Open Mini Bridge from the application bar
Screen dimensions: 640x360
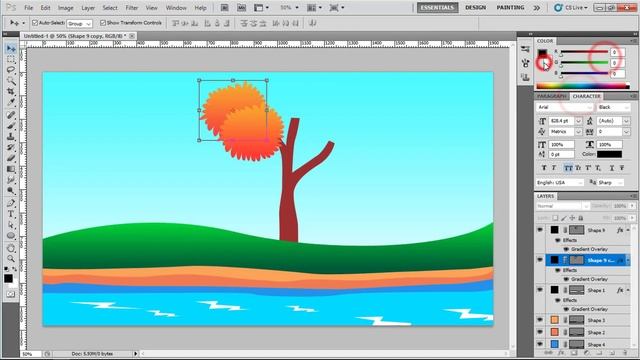tap(242, 7)
